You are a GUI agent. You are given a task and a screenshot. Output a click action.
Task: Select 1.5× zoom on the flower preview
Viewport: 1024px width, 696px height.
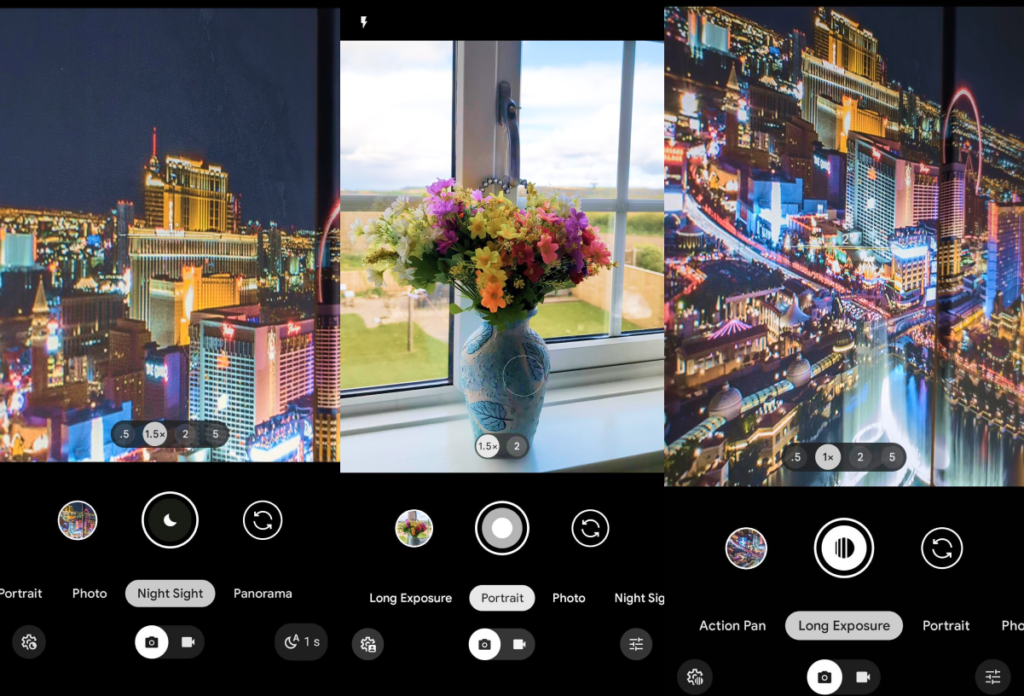[x=488, y=447]
